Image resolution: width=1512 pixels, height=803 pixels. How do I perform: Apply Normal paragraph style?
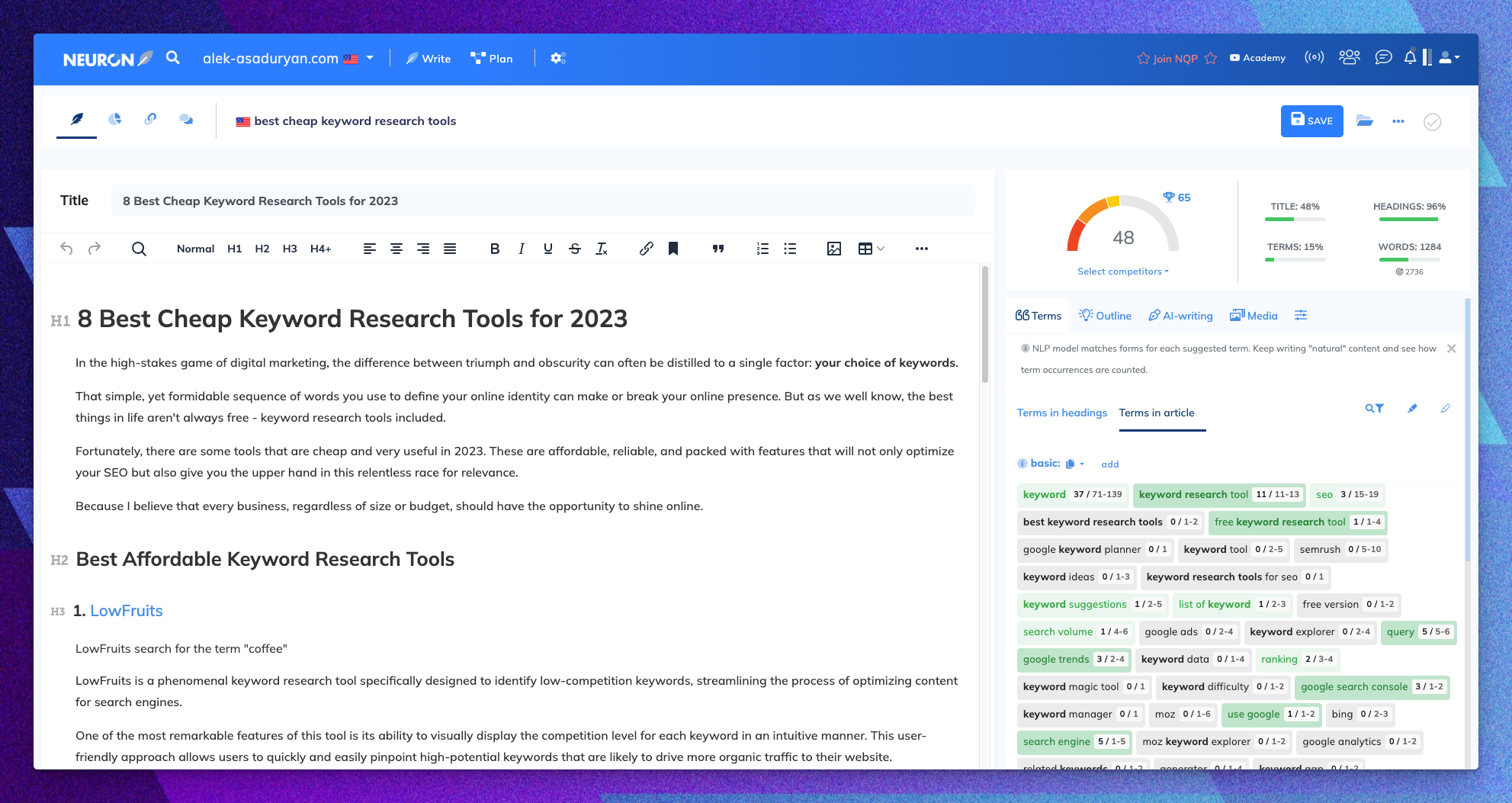pyautogui.click(x=195, y=249)
